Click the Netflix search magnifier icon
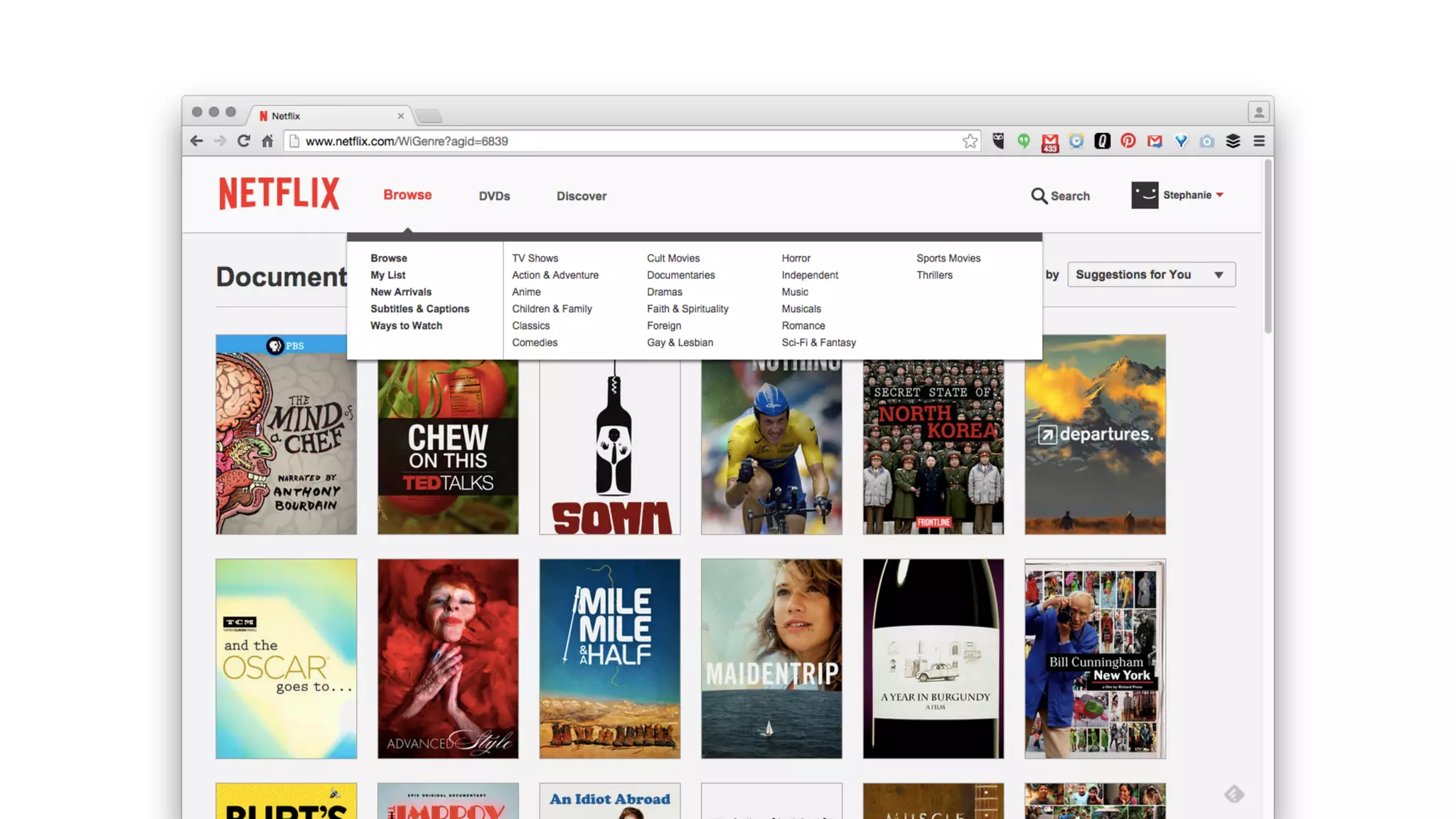 click(x=1039, y=196)
